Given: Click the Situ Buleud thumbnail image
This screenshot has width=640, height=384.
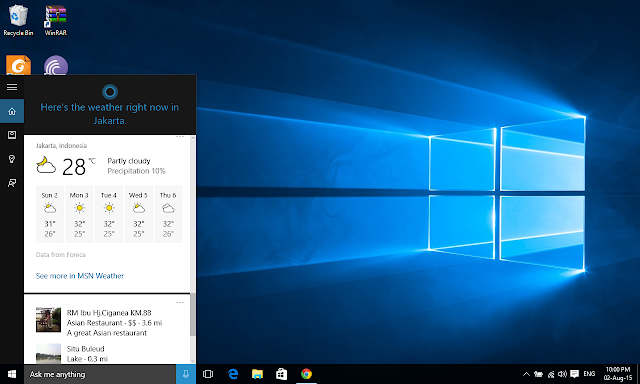Looking at the screenshot, I should (x=48, y=353).
